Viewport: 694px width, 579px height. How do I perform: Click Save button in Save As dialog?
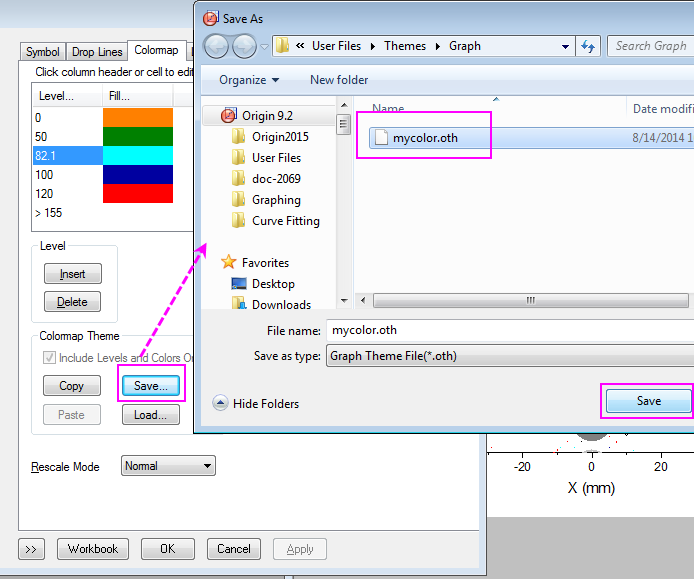pos(648,401)
